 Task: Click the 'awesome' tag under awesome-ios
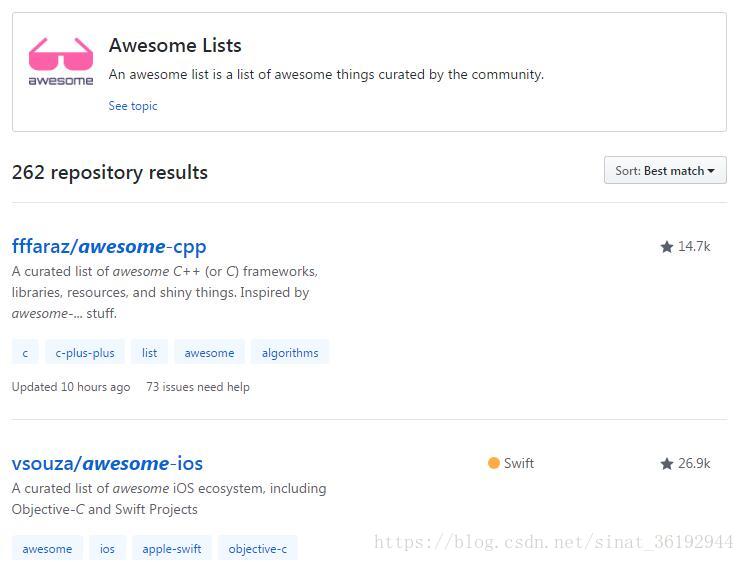click(x=47, y=549)
